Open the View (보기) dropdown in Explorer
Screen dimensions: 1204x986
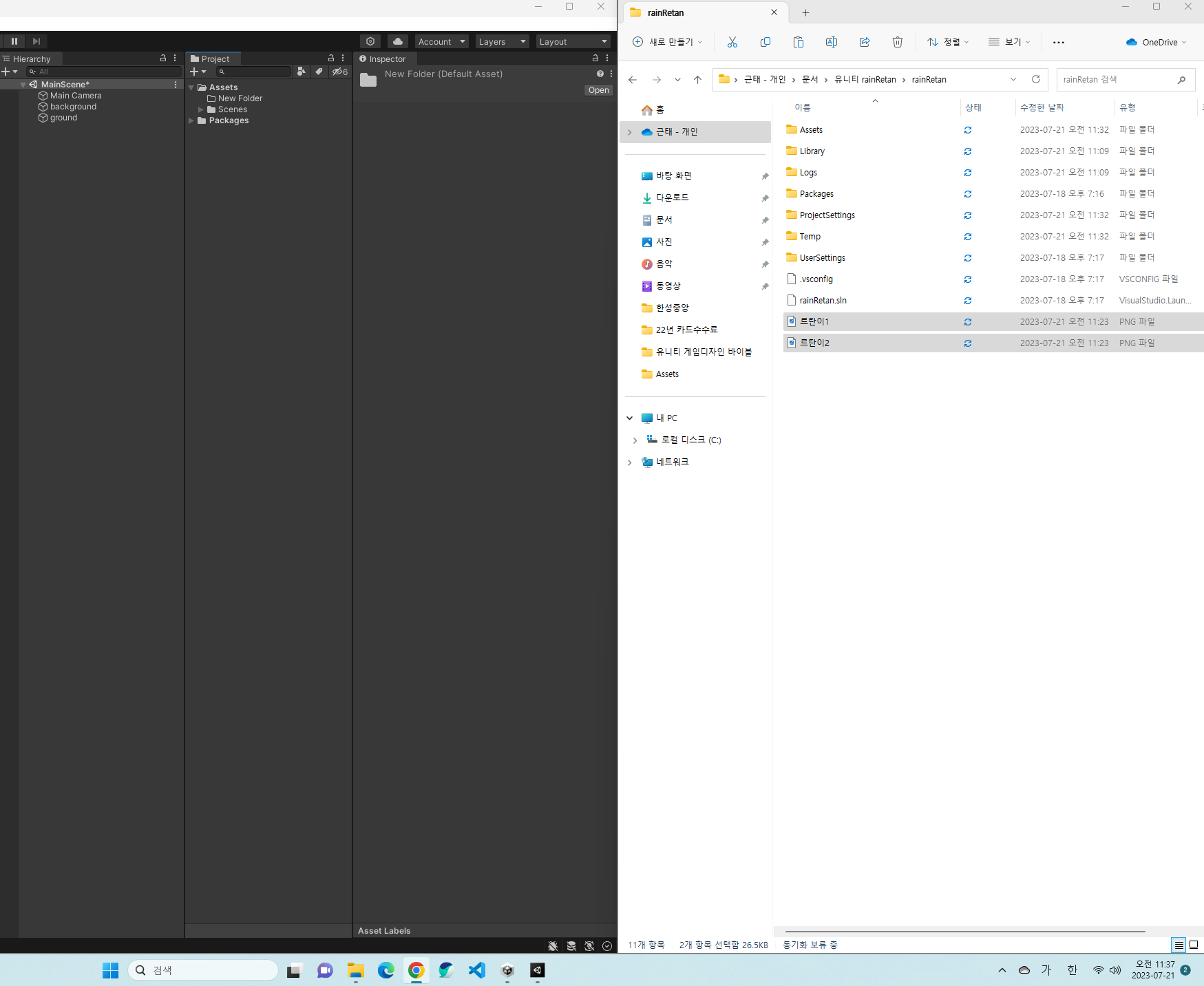point(1009,42)
